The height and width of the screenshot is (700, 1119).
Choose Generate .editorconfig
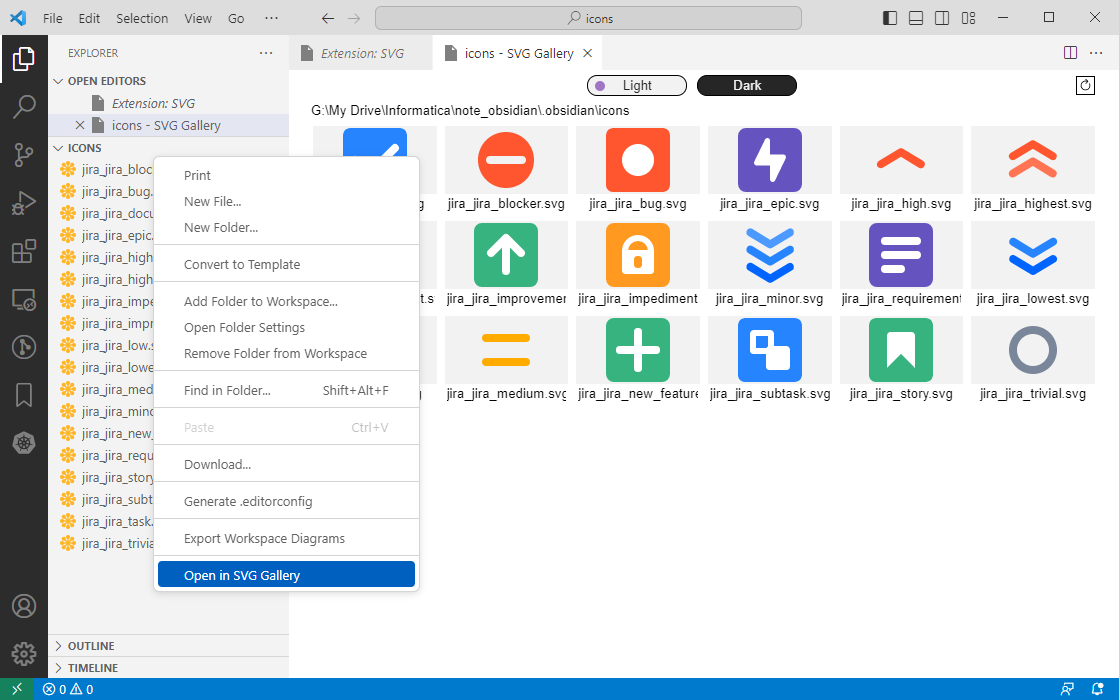[286, 502]
